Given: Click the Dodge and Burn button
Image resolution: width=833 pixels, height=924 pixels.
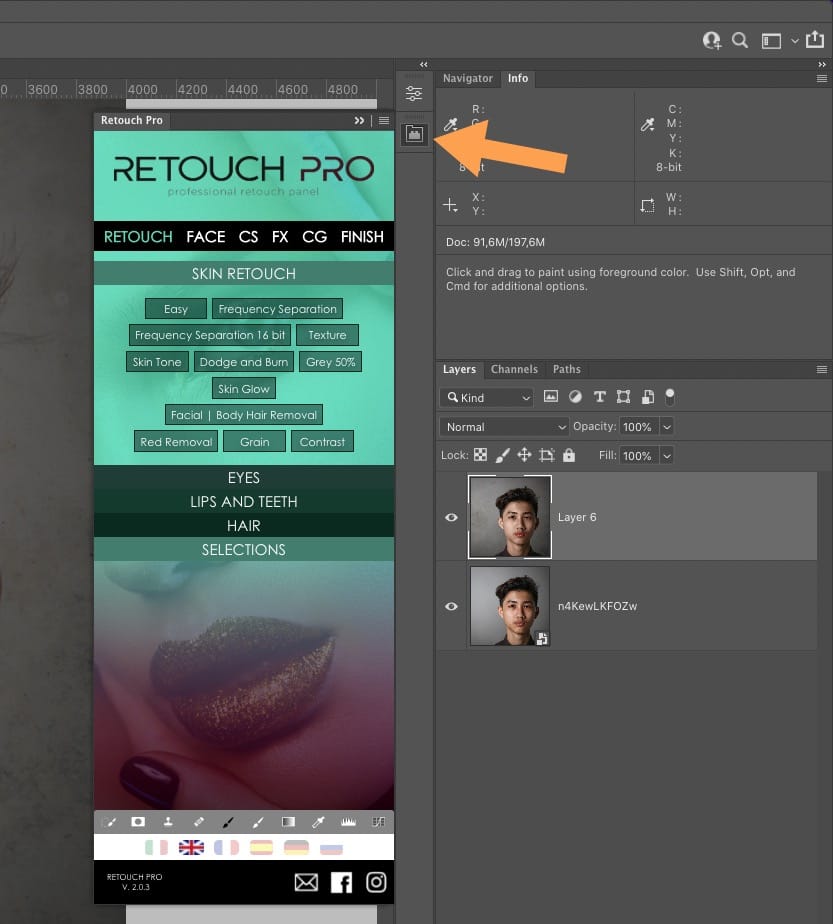Looking at the screenshot, I should pyautogui.click(x=244, y=362).
